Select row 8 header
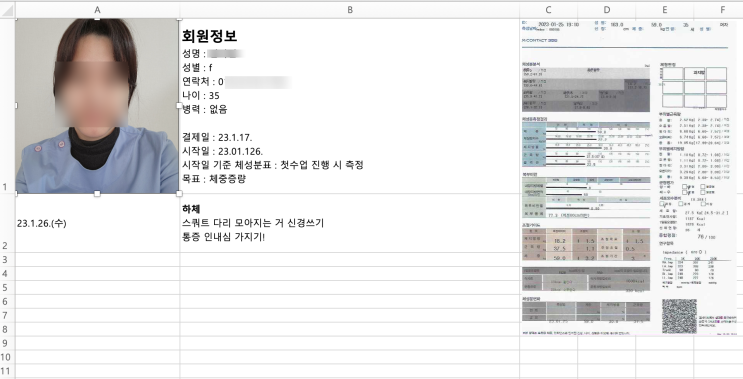Image resolution: width=743 pixels, height=379 pixels. coord(7,329)
